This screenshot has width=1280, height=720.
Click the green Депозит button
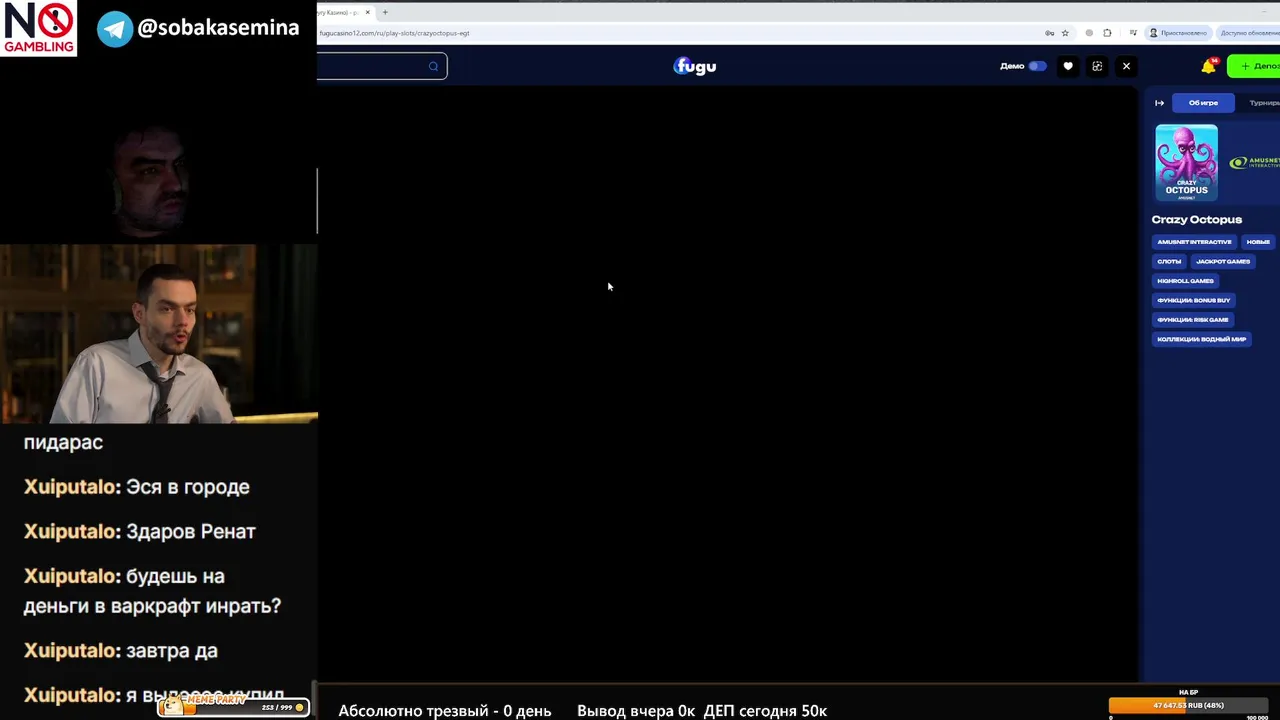click(x=1255, y=66)
